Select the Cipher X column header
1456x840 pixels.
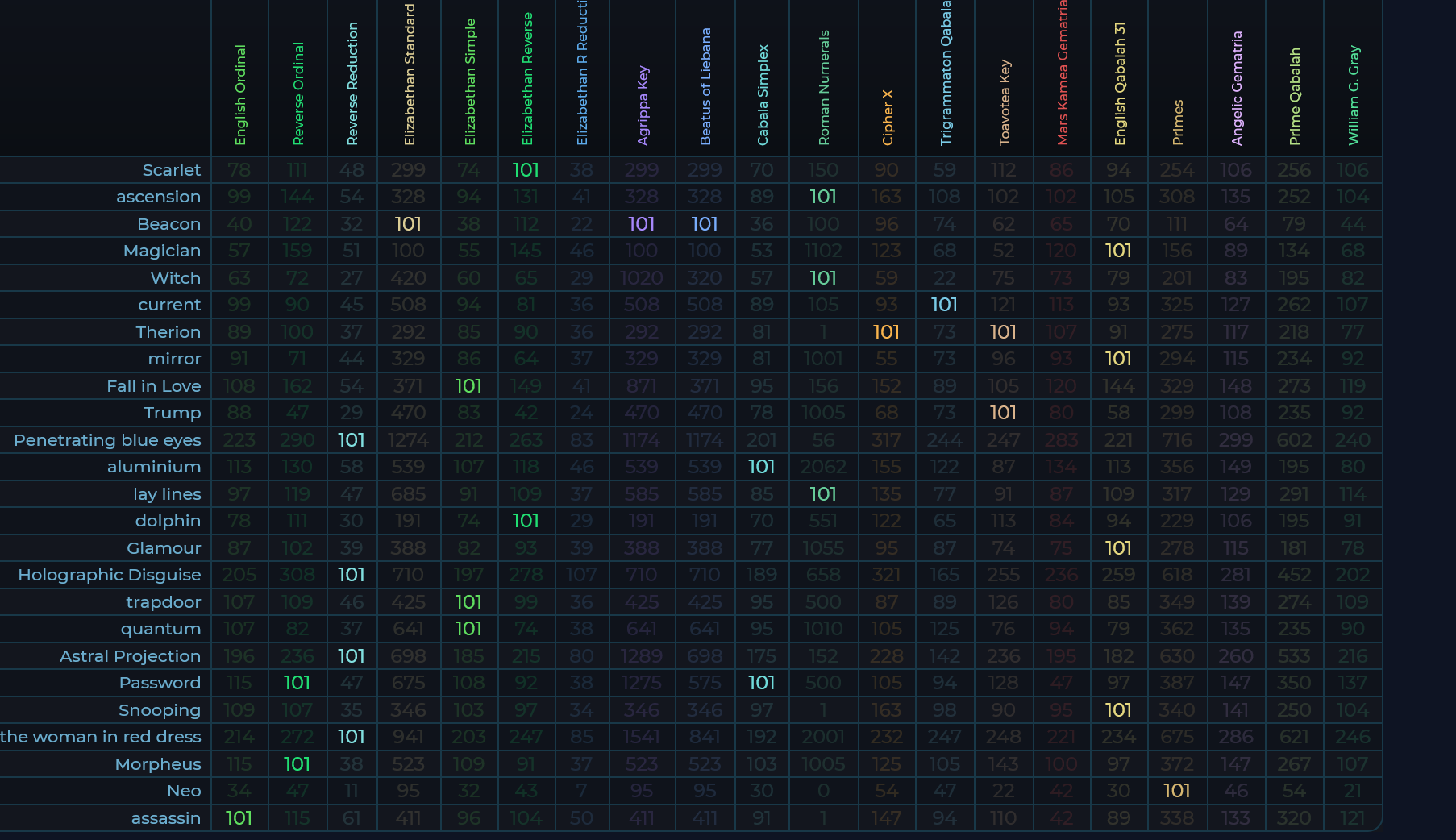pyautogui.click(x=888, y=118)
